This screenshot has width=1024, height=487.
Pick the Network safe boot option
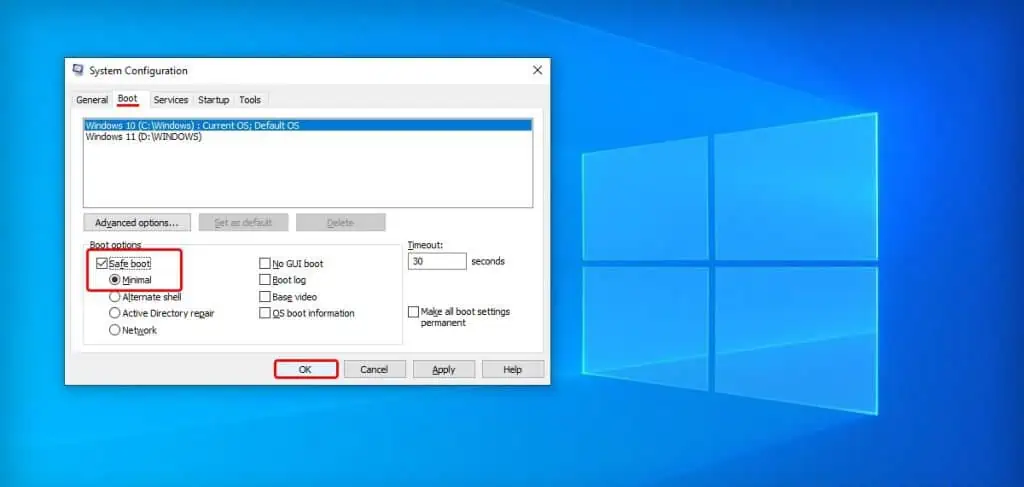pos(115,330)
